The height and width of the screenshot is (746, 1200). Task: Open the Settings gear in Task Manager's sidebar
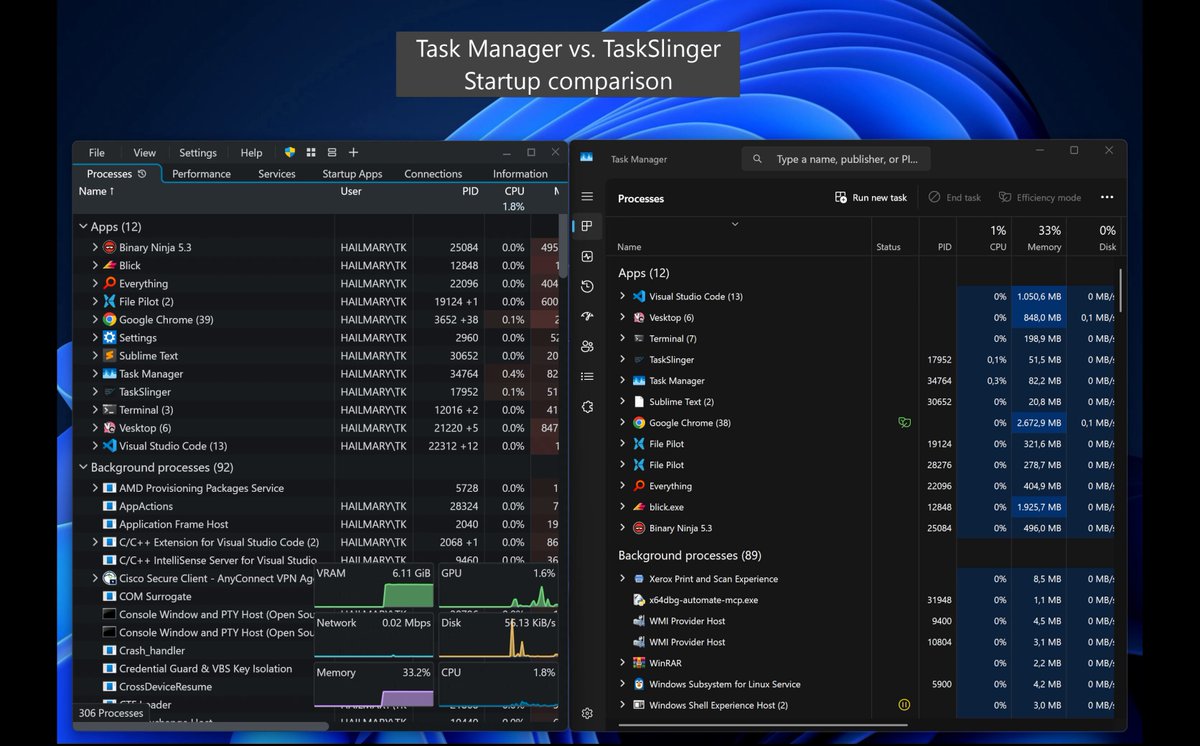pos(587,713)
